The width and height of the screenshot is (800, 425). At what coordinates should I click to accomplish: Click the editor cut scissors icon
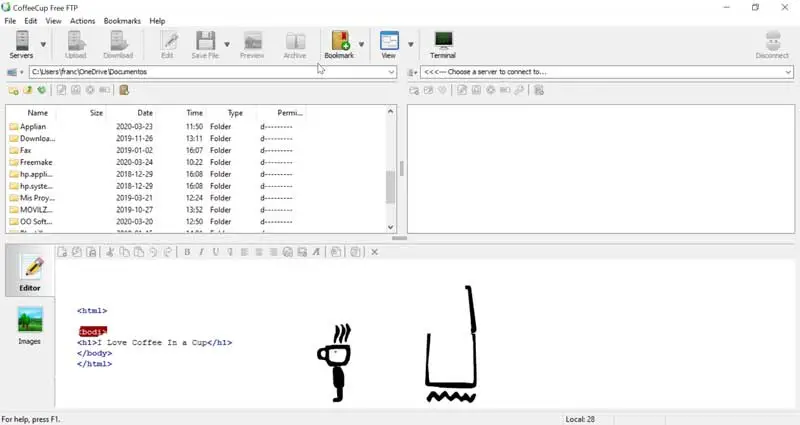pos(110,252)
